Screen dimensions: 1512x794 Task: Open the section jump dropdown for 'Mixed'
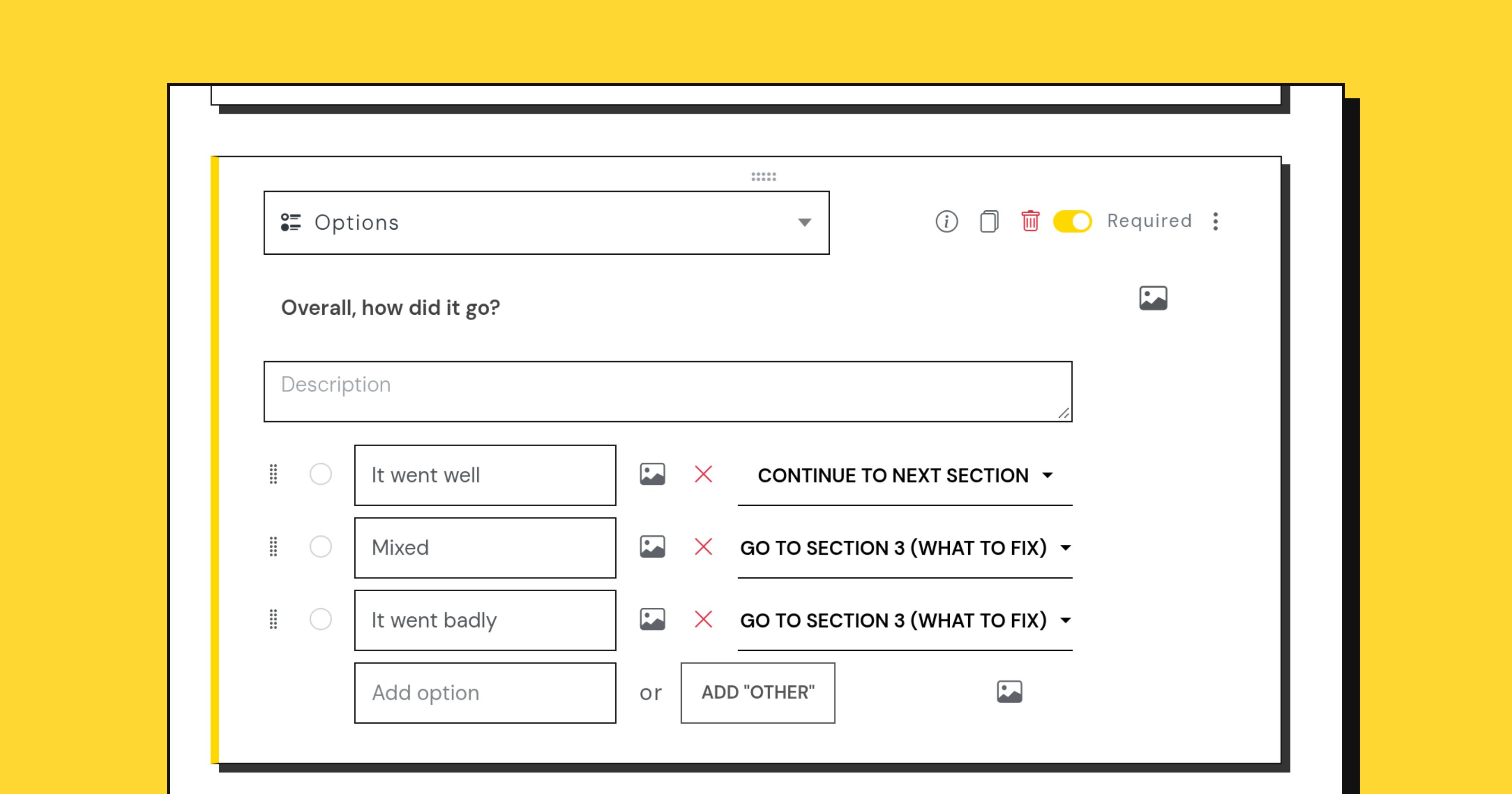[x=905, y=548]
